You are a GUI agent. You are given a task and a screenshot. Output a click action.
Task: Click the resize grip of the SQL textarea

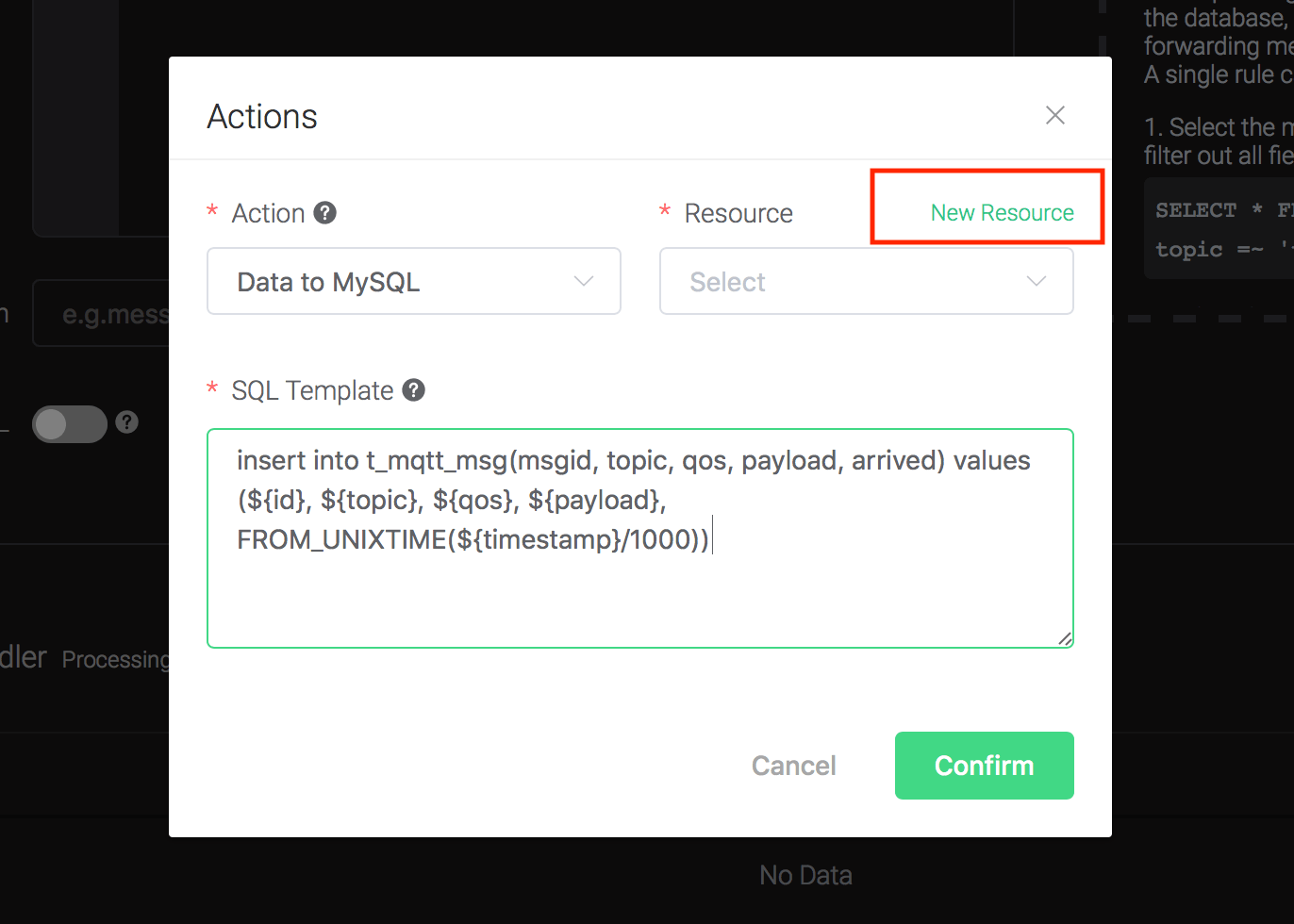pos(1065,638)
